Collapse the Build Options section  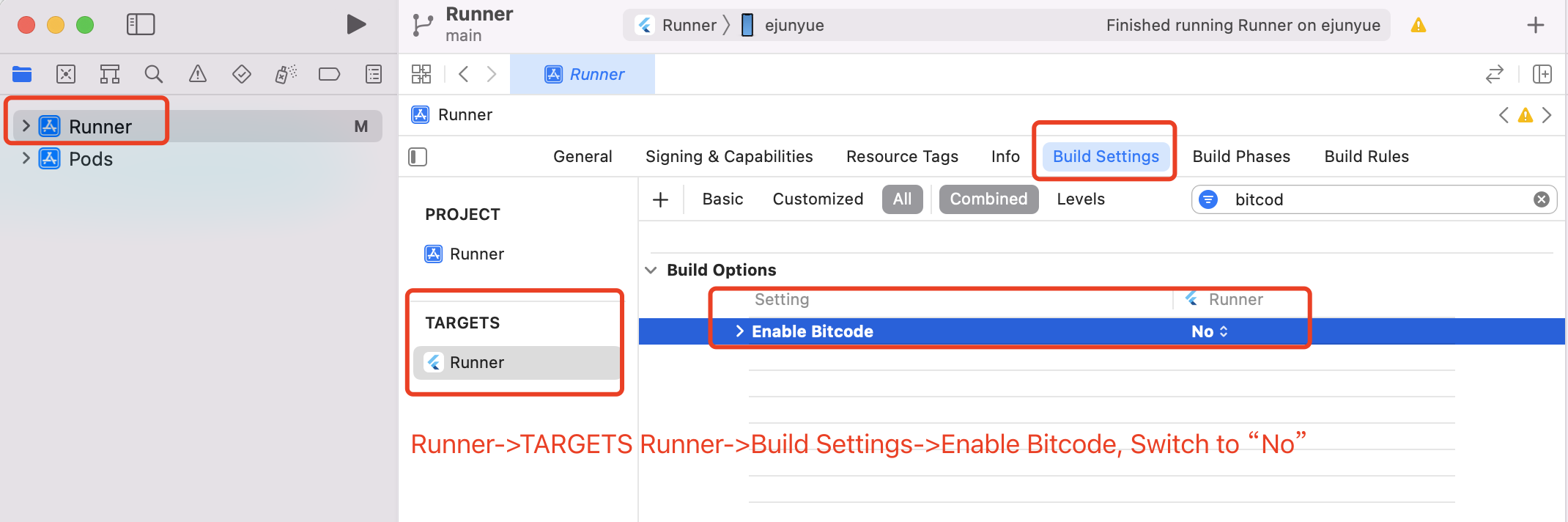651,271
